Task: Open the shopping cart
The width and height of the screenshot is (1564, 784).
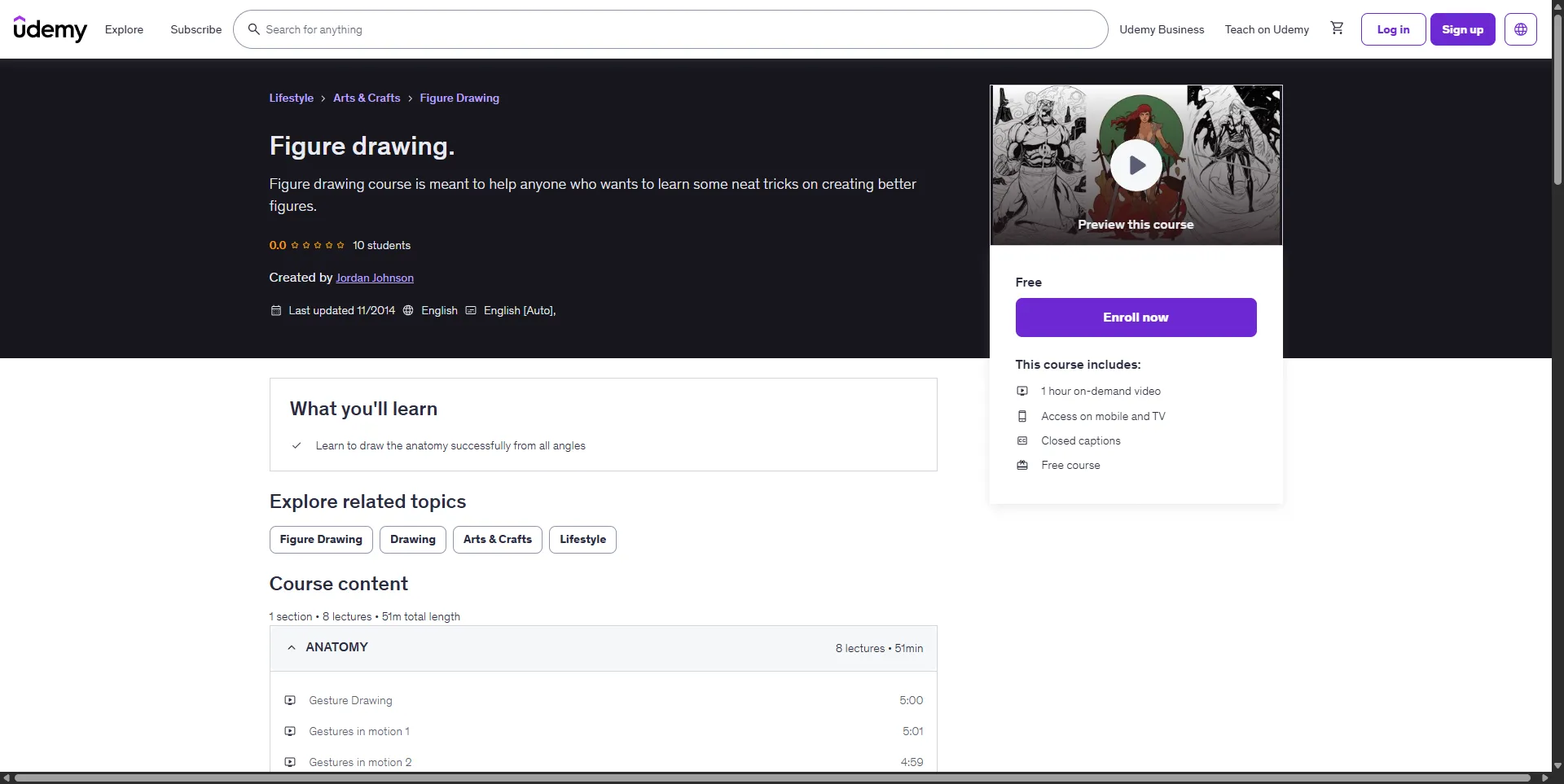Action: pyautogui.click(x=1337, y=28)
